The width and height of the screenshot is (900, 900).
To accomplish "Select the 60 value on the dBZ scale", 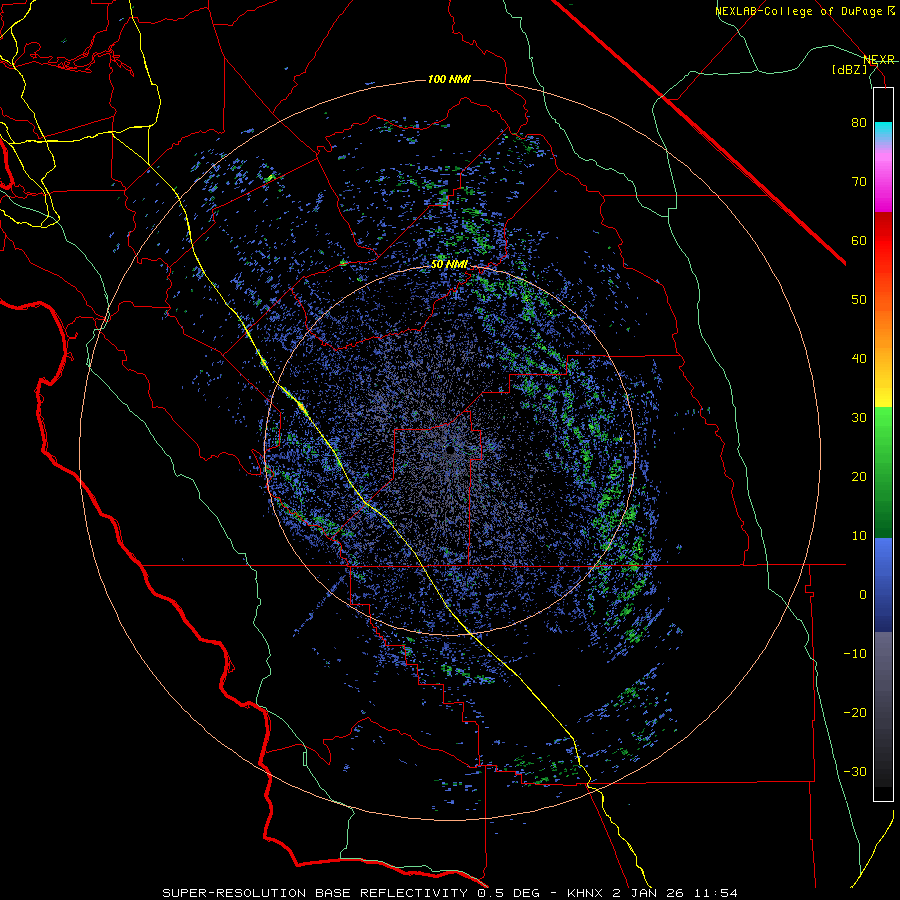I will [x=859, y=240].
